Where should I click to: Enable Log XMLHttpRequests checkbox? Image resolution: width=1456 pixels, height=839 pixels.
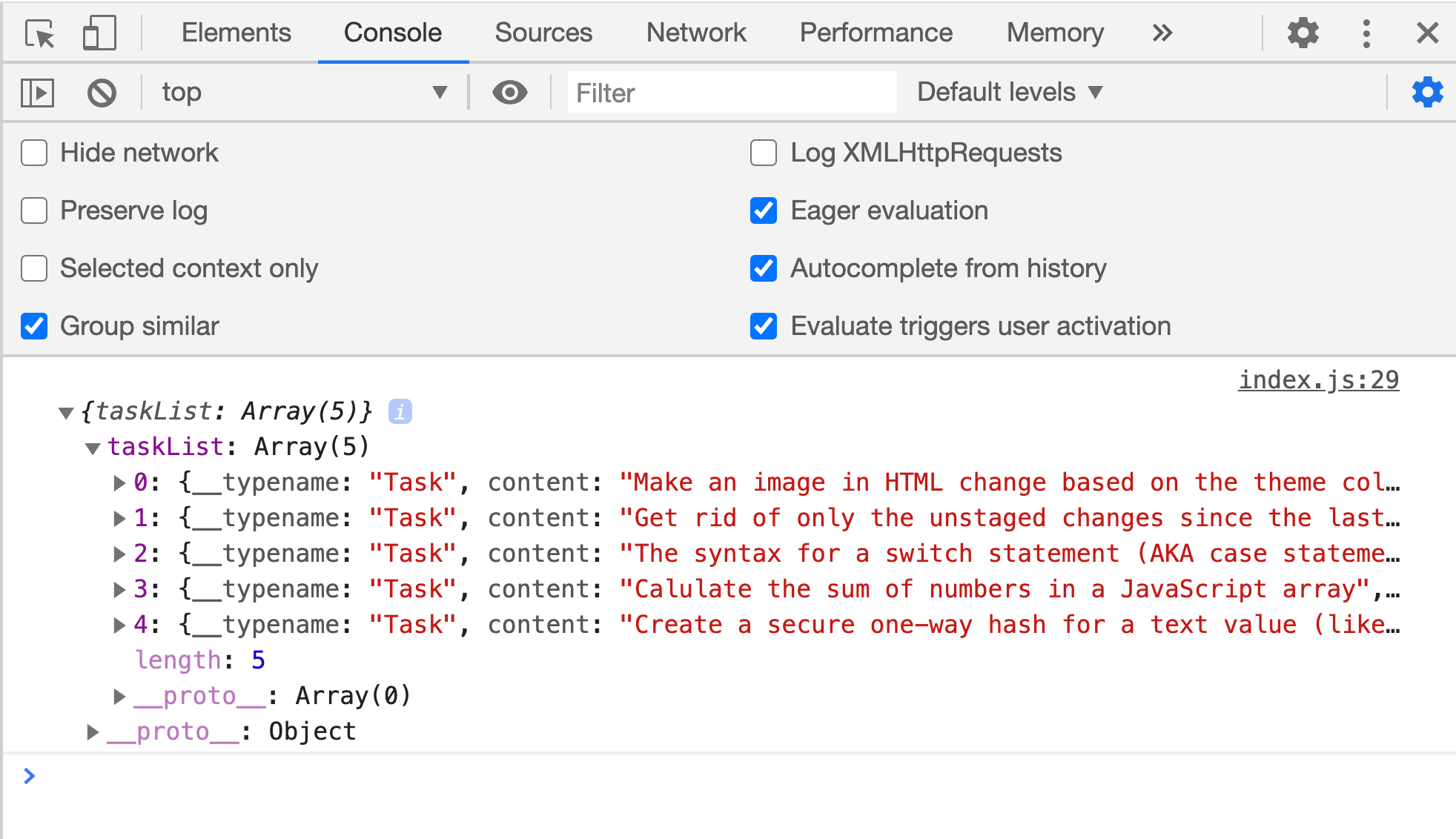[764, 153]
